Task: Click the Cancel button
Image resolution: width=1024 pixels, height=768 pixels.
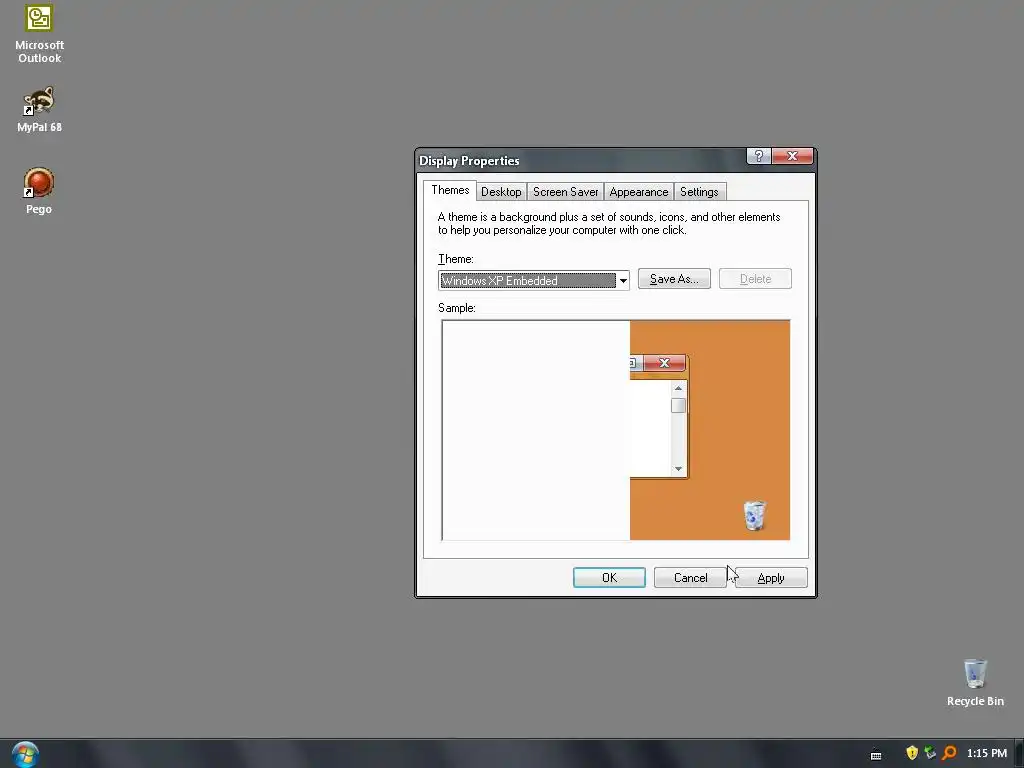Action: [690, 577]
